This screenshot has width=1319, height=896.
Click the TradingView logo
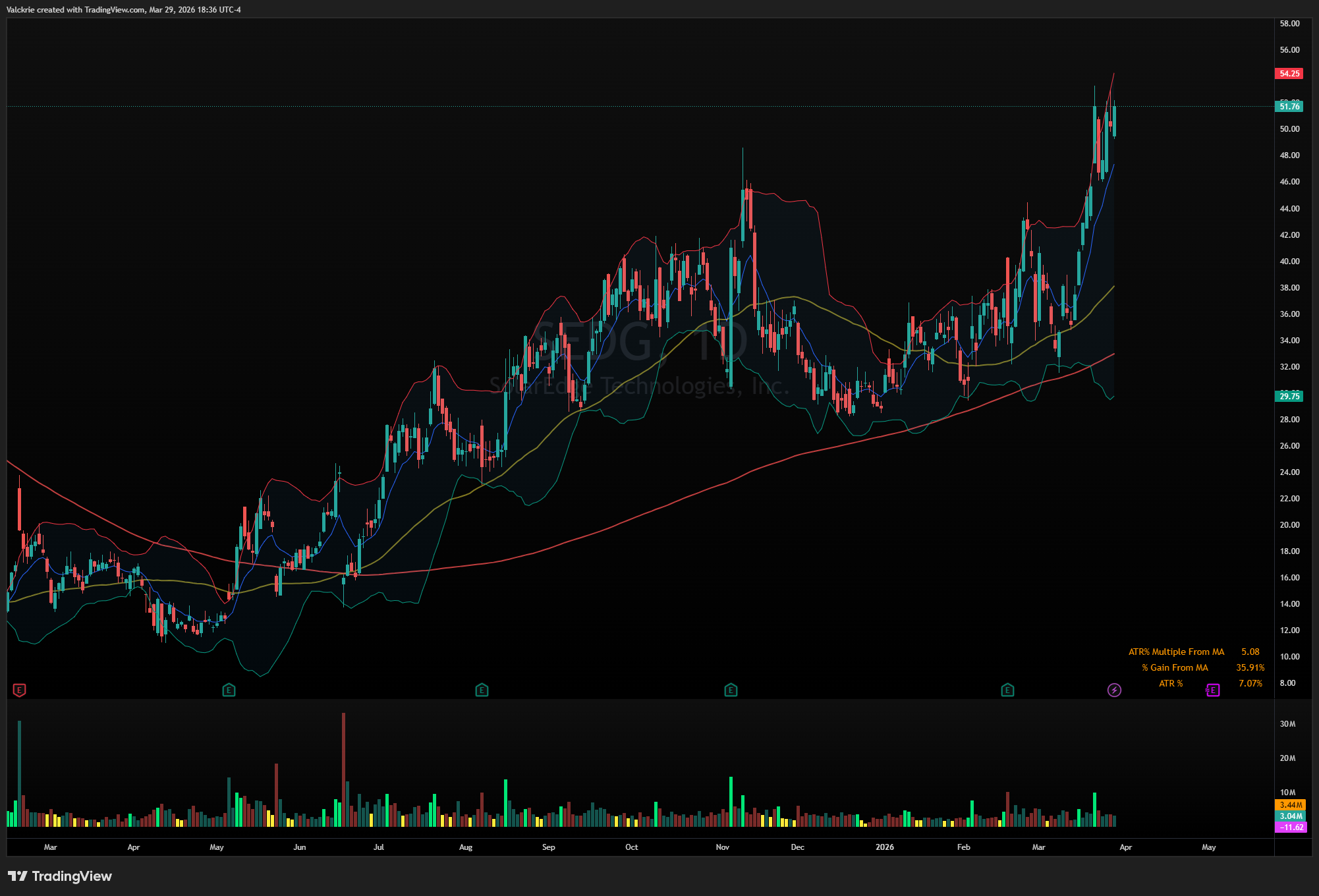point(60,876)
